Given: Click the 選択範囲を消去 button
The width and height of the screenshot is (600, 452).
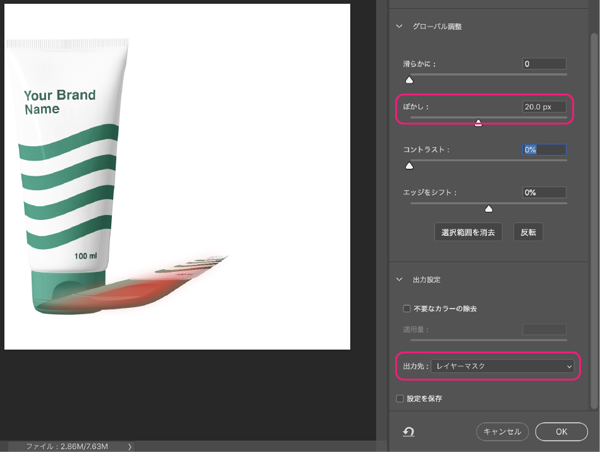Looking at the screenshot, I should [468, 232].
